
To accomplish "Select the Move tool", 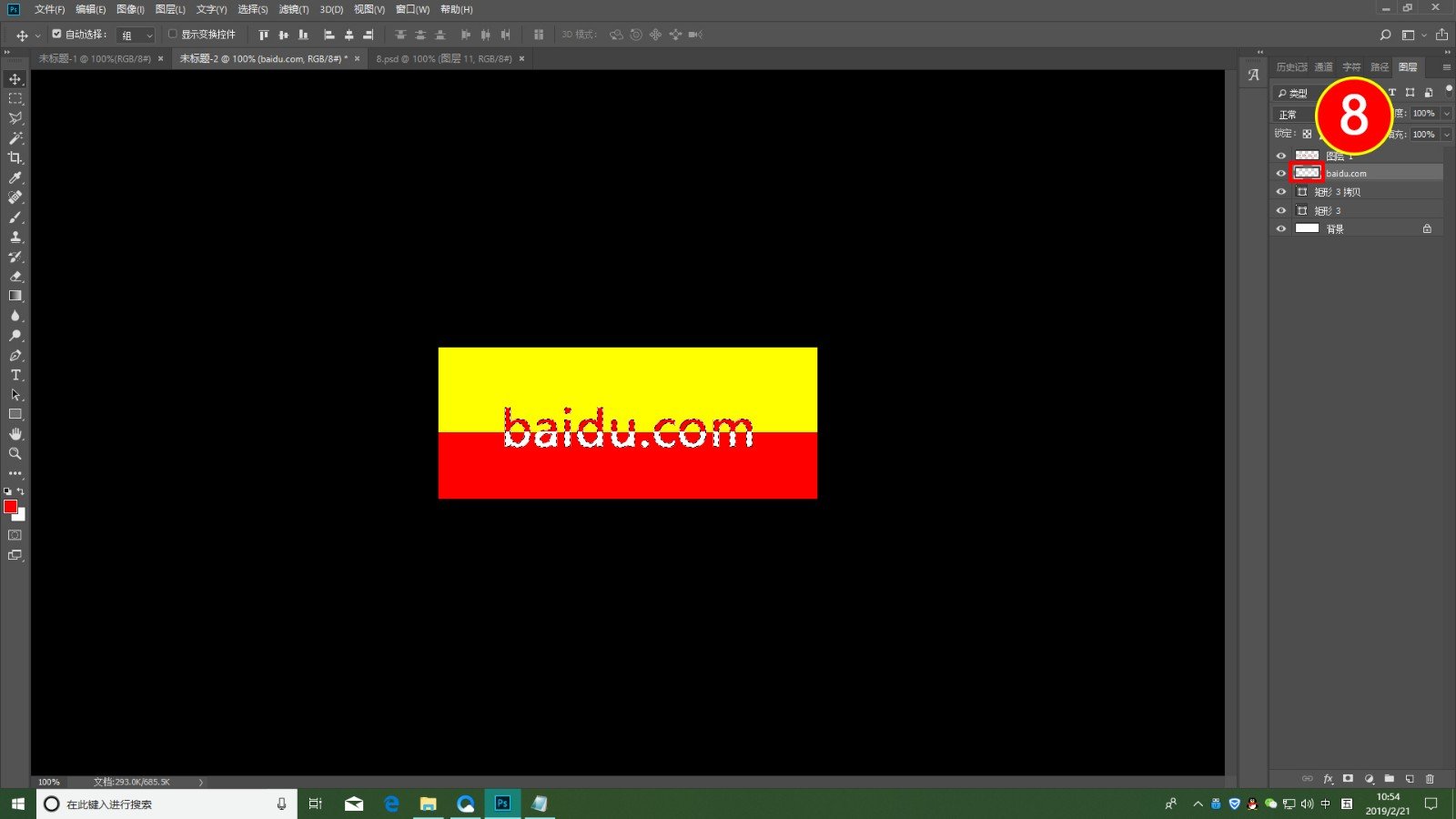I will [x=15, y=79].
